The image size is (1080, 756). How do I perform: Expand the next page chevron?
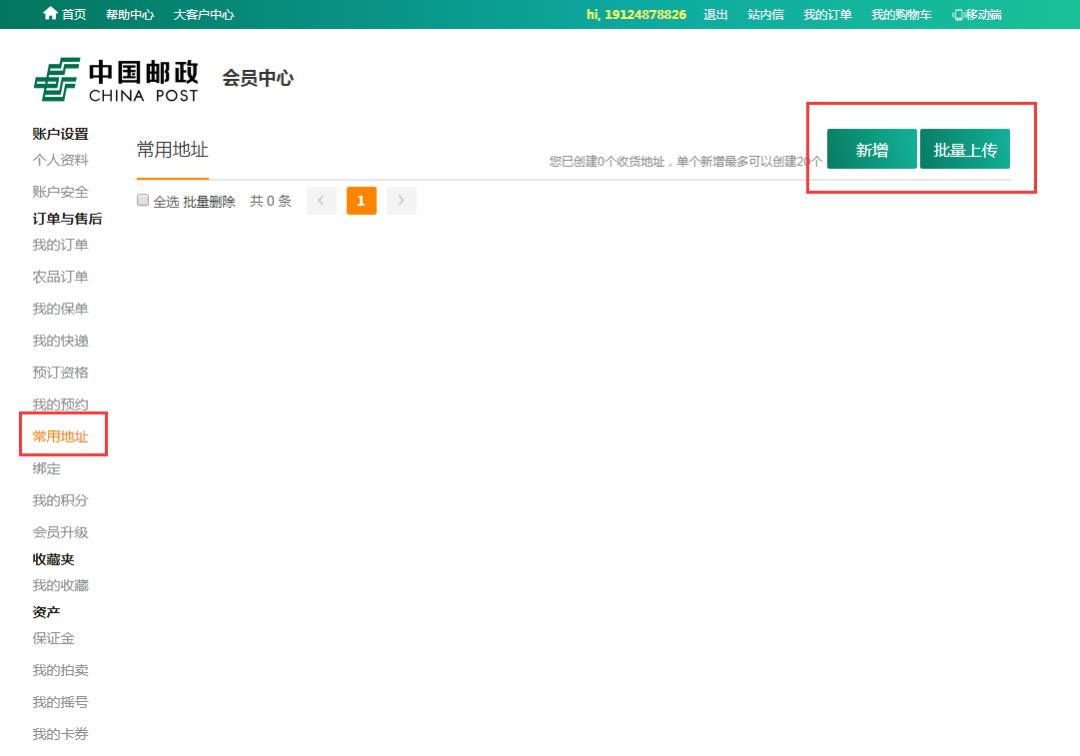(x=401, y=200)
